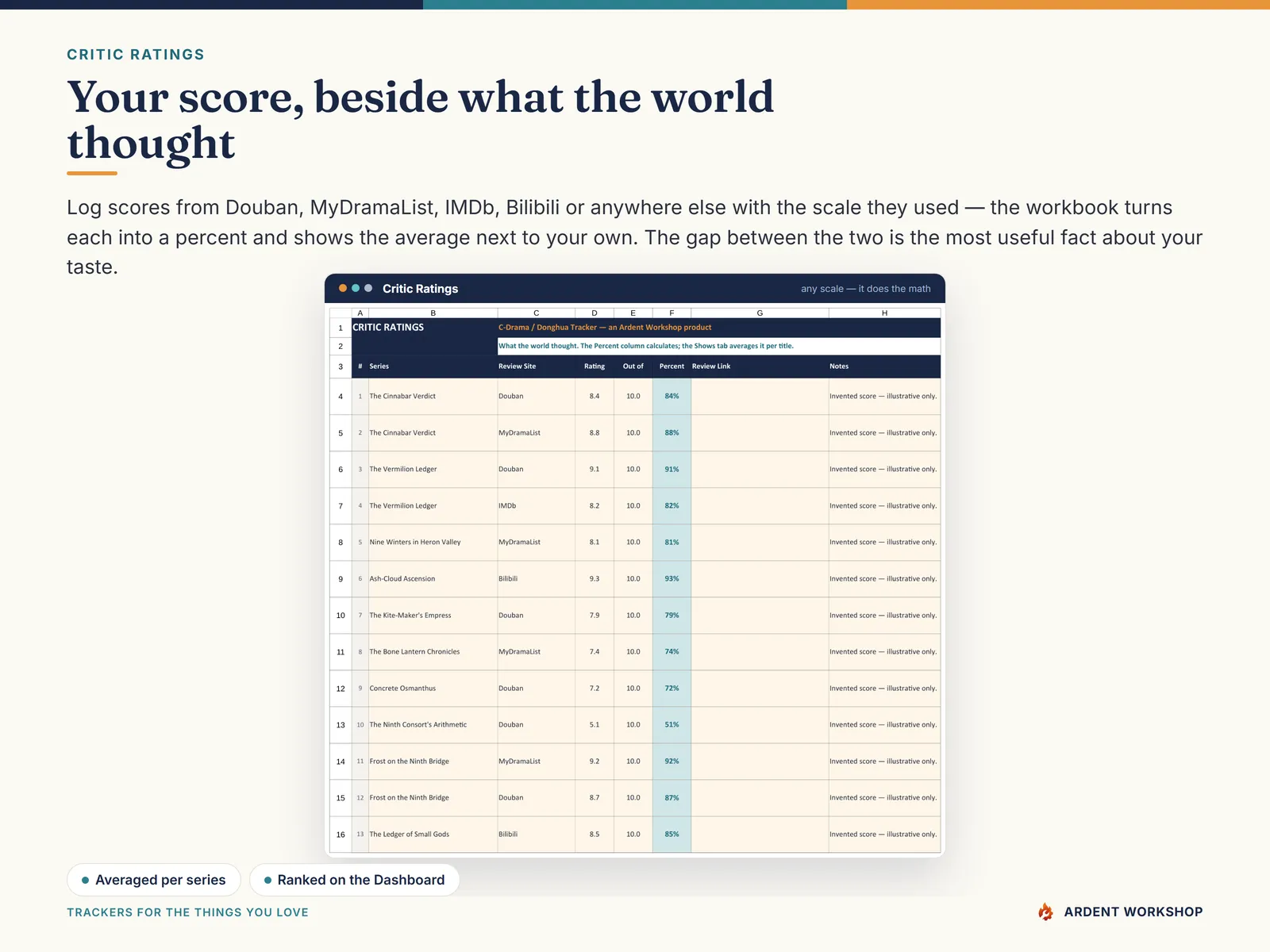Click 'The Kite-Maker's Empress' series cell

tap(433, 615)
